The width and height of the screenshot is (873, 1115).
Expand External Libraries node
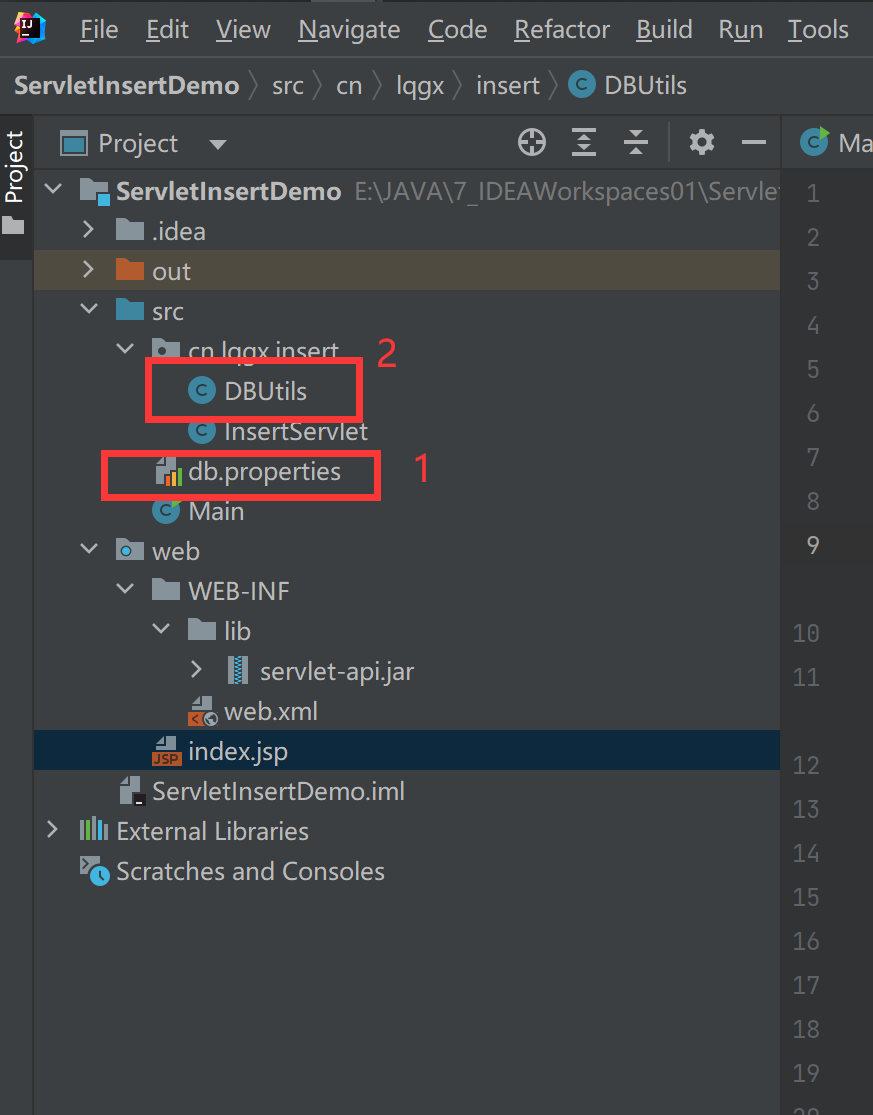(x=52, y=829)
